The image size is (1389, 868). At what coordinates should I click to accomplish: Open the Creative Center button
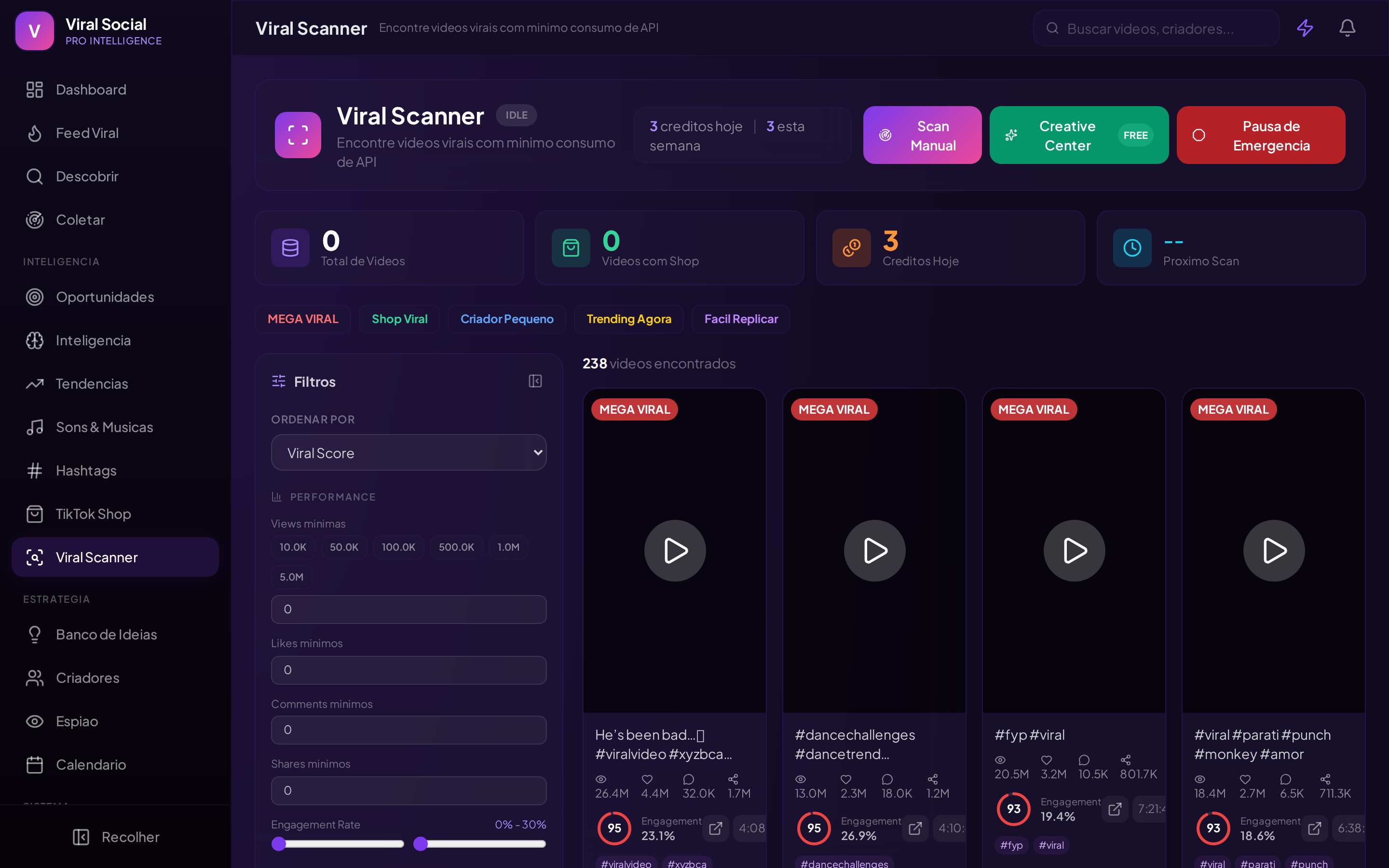(1078, 135)
